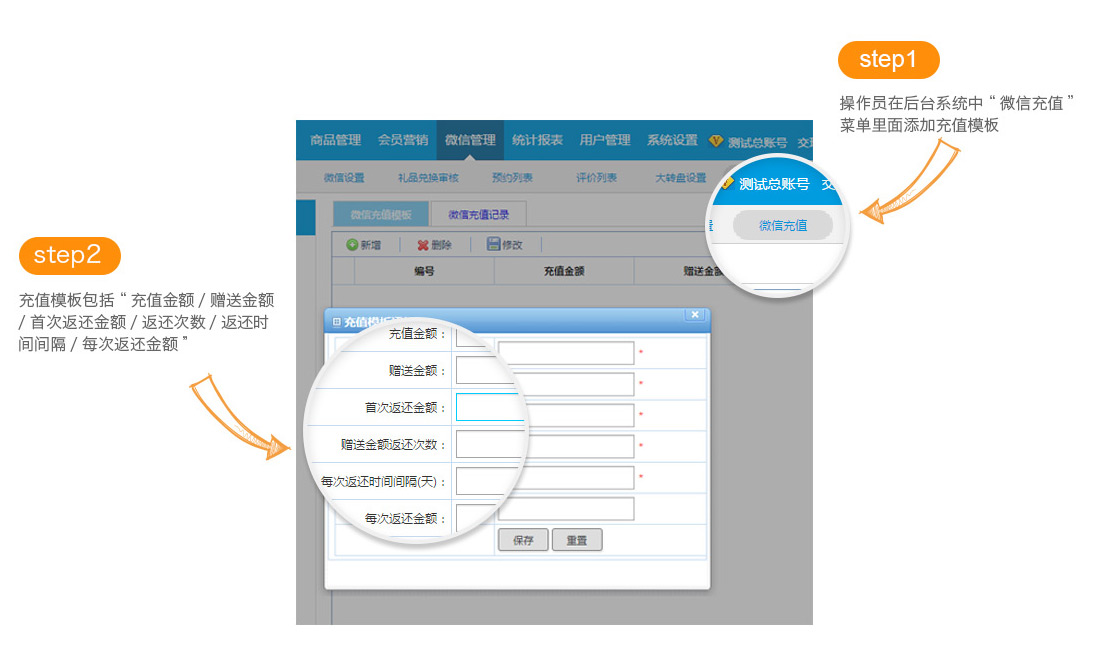Click the red 删除 delete icon
The image size is (1100, 658).
[x=423, y=245]
